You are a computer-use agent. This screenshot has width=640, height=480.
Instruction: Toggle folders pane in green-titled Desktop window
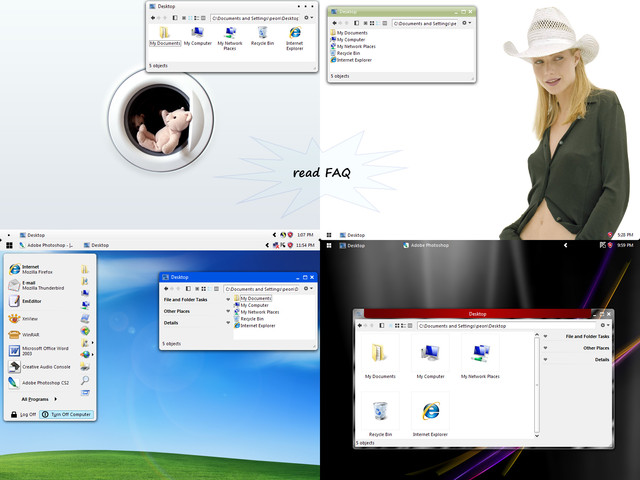[356, 23]
